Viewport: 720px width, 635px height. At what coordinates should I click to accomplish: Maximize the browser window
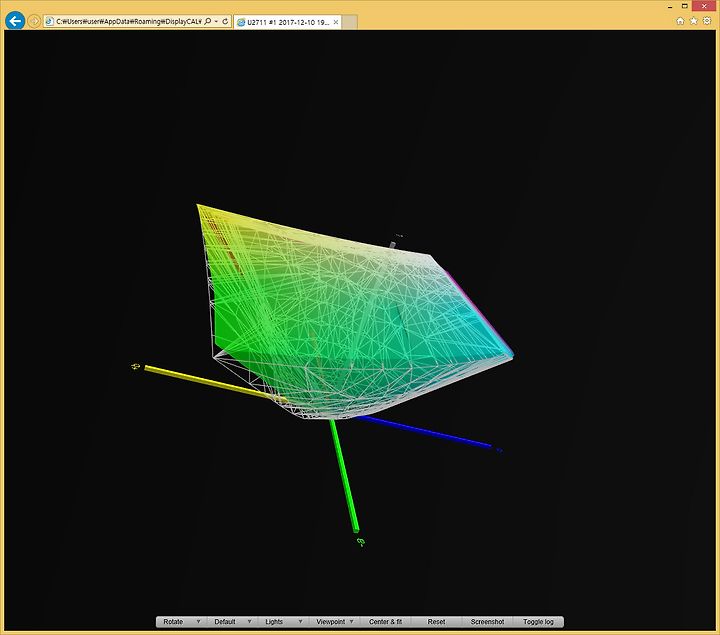pyautogui.click(x=684, y=6)
